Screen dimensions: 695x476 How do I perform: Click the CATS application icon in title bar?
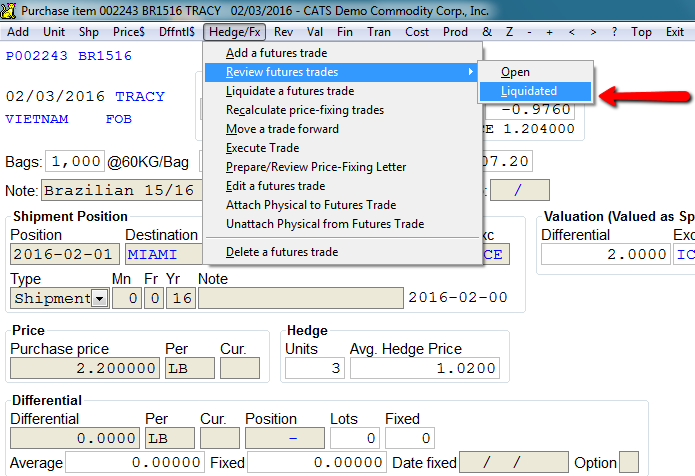8,10
